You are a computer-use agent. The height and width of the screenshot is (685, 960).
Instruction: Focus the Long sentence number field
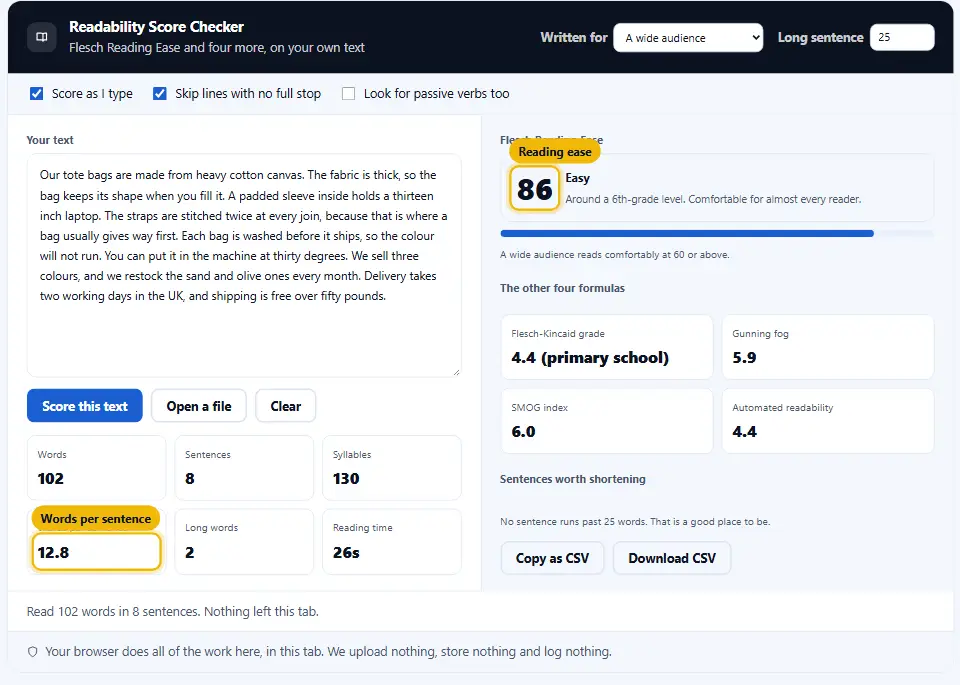pyautogui.click(x=902, y=37)
